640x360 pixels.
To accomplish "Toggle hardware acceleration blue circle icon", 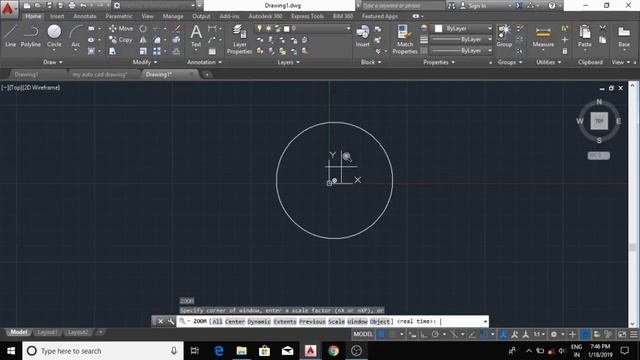I will 585,334.
